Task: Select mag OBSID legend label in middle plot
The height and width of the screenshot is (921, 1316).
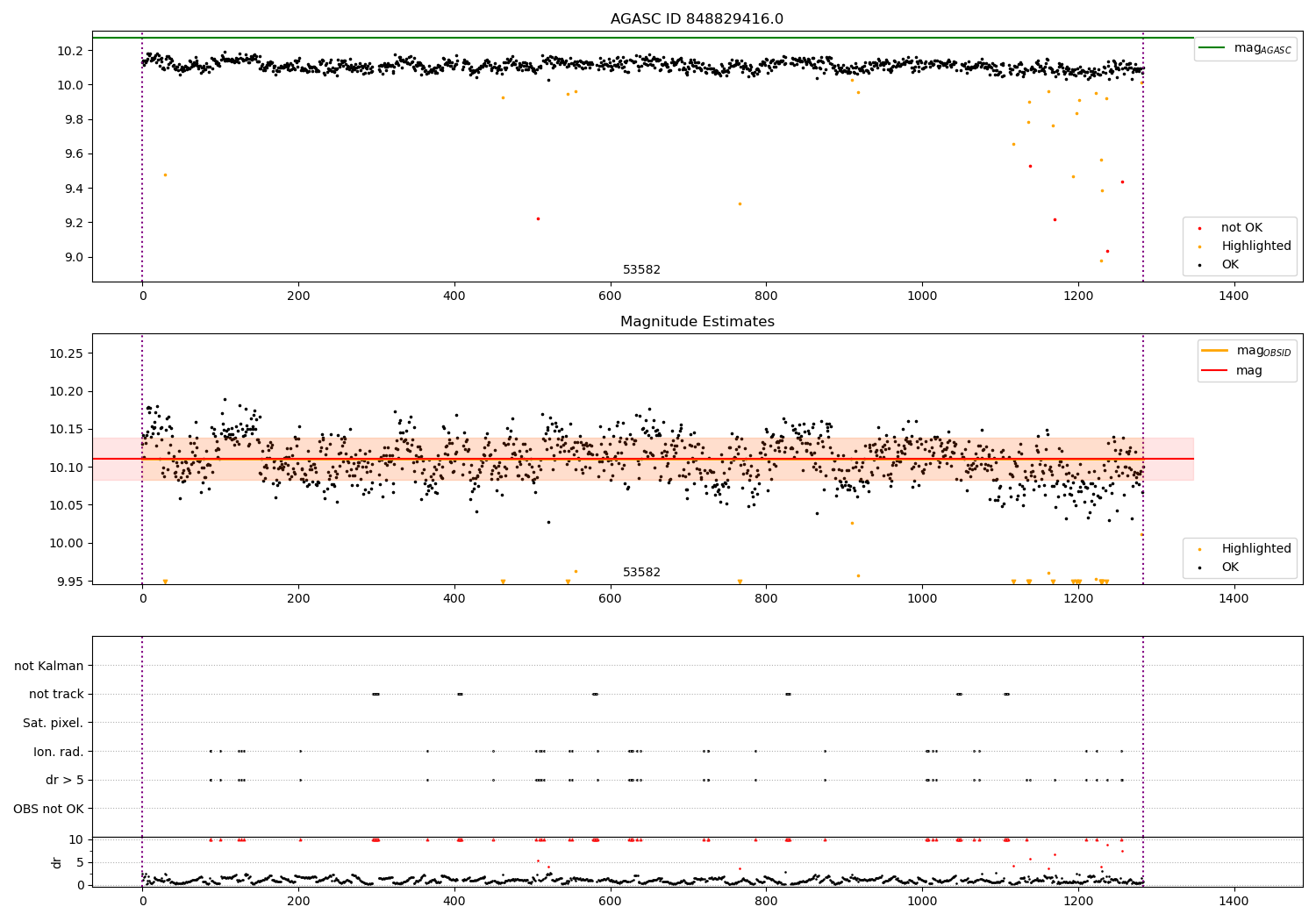Action: tap(1264, 351)
